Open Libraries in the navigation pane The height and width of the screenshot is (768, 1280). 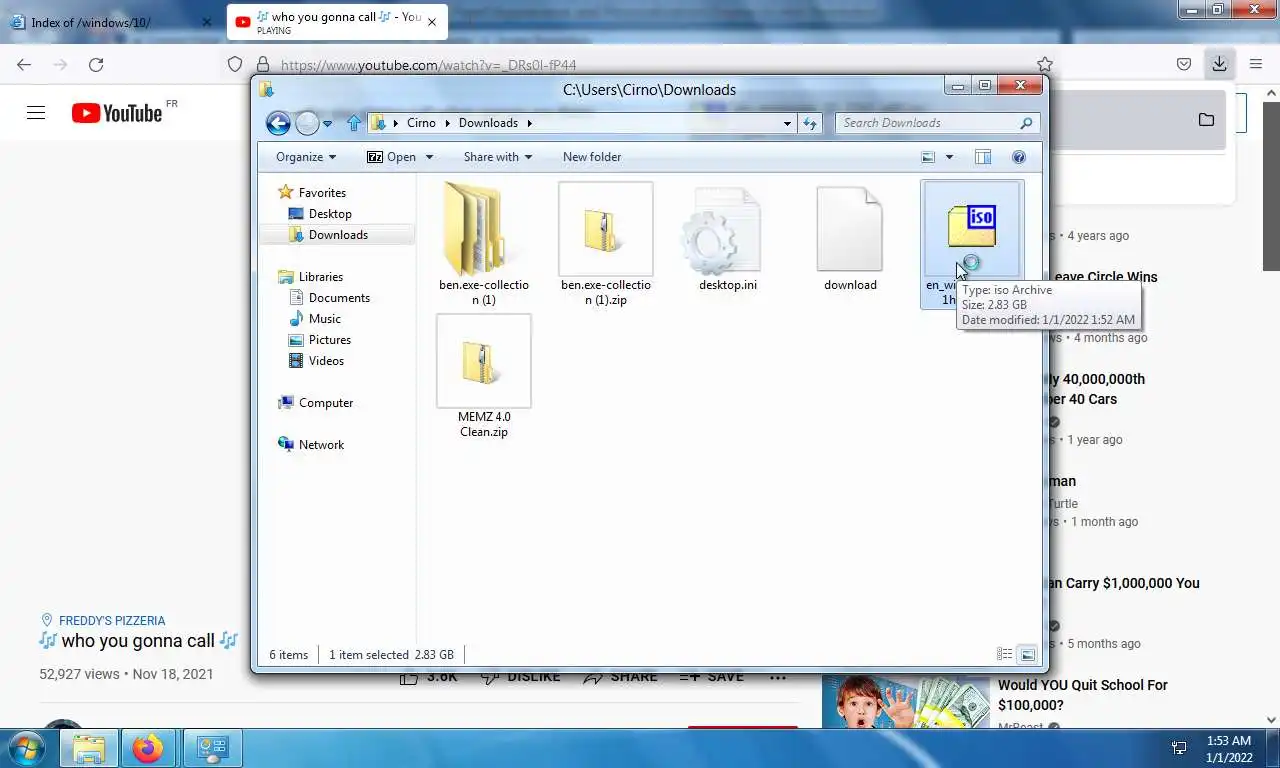(x=321, y=277)
